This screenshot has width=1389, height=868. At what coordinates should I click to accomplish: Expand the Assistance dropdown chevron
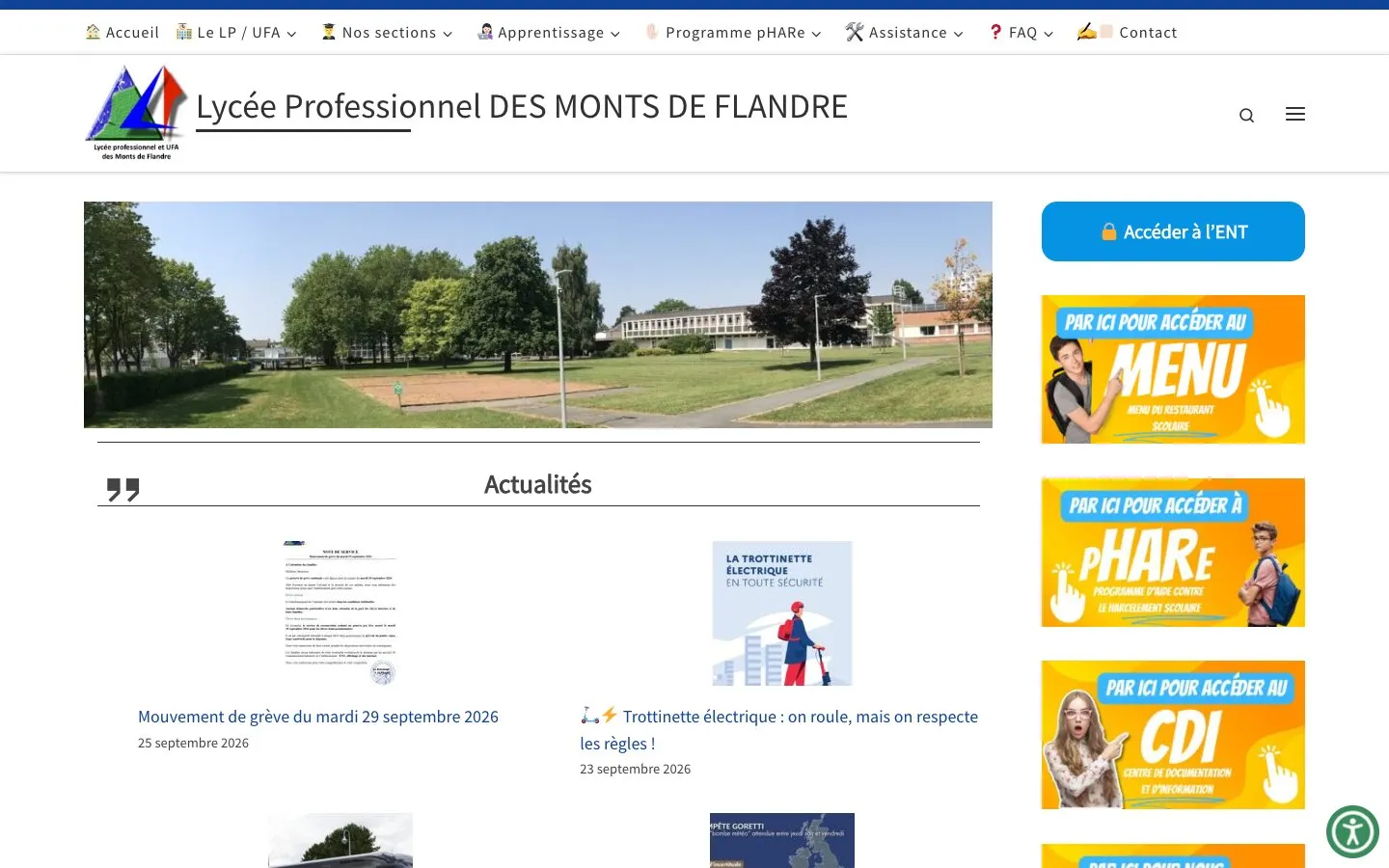click(959, 34)
